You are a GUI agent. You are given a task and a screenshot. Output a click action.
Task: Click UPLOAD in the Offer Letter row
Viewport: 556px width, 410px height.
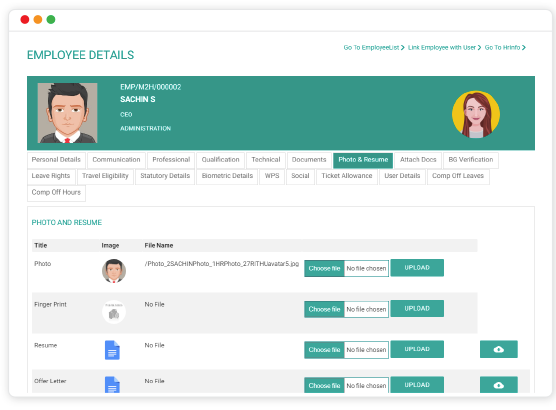417,385
